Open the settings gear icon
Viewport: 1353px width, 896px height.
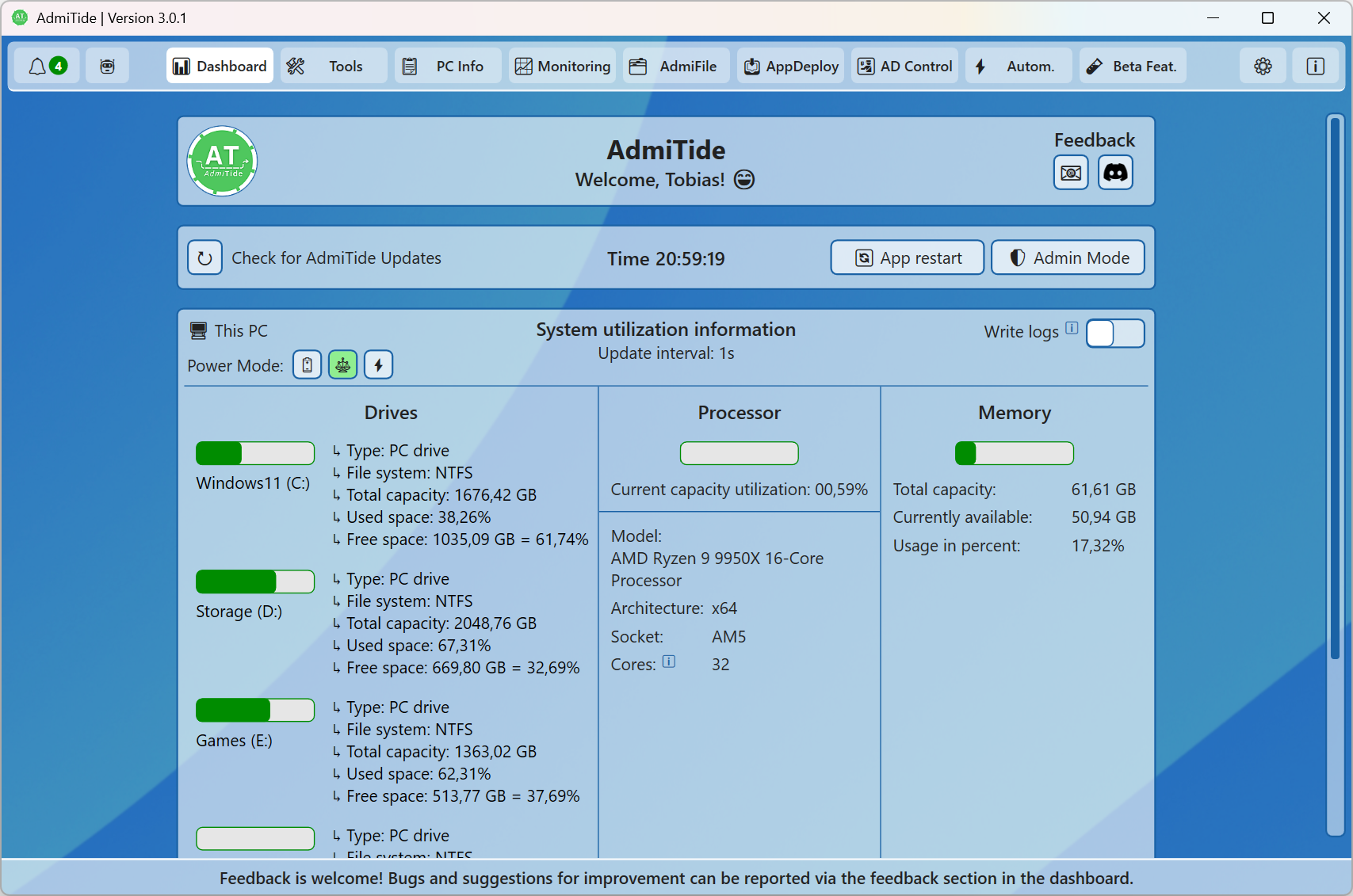click(1263, 67)
